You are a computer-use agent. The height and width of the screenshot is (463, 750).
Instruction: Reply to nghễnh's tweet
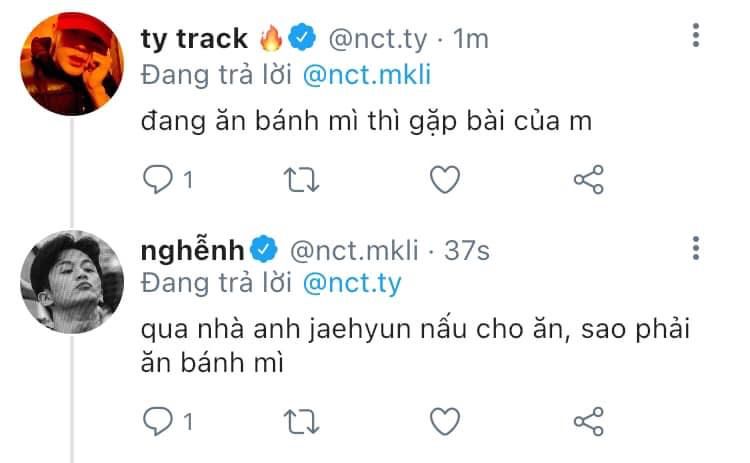point(158,420)
